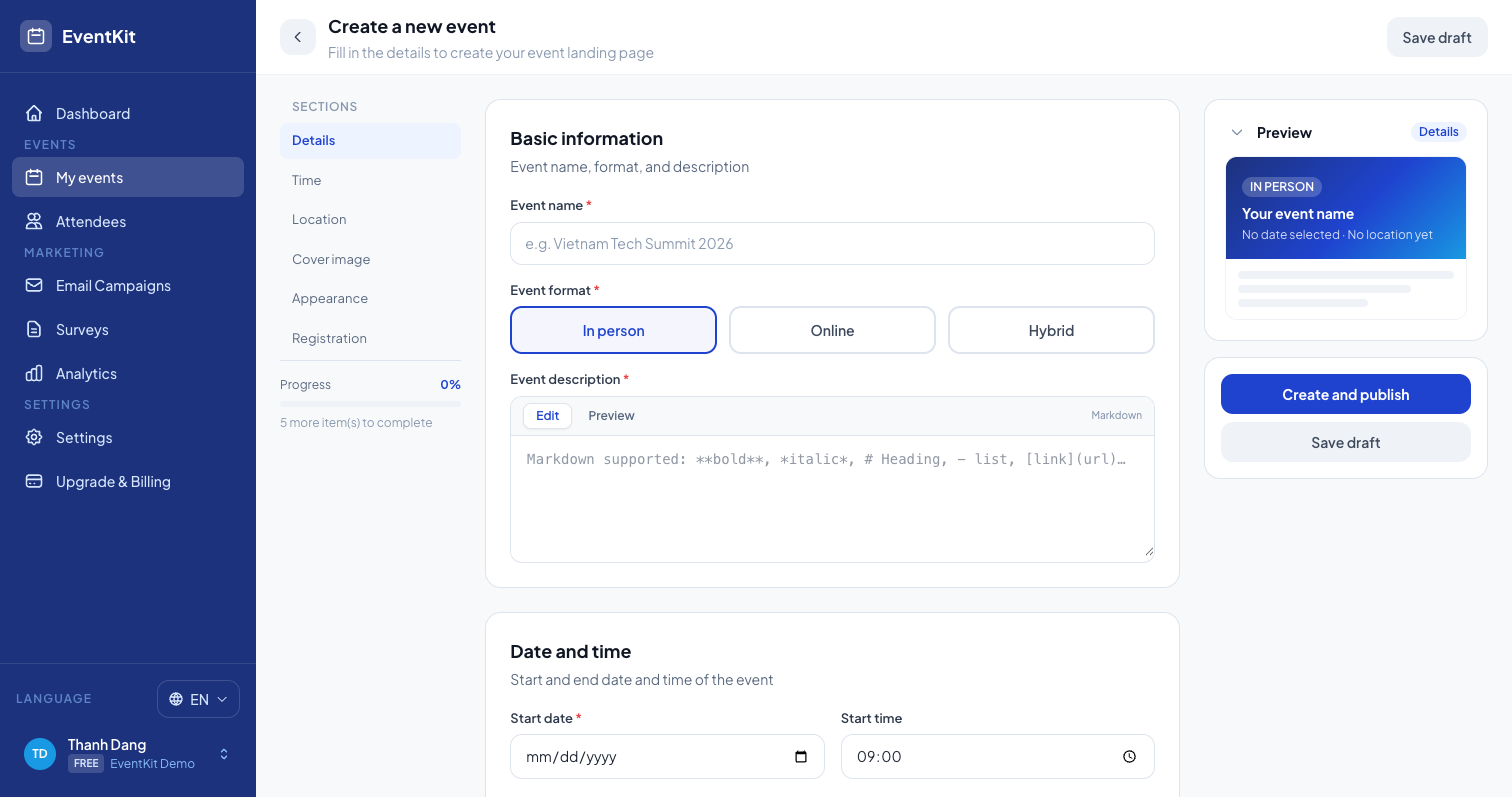Open Email Campaigns via its envelope icon
The height and width of the screenshot is (797, 1512).
(x=34, y=285)
